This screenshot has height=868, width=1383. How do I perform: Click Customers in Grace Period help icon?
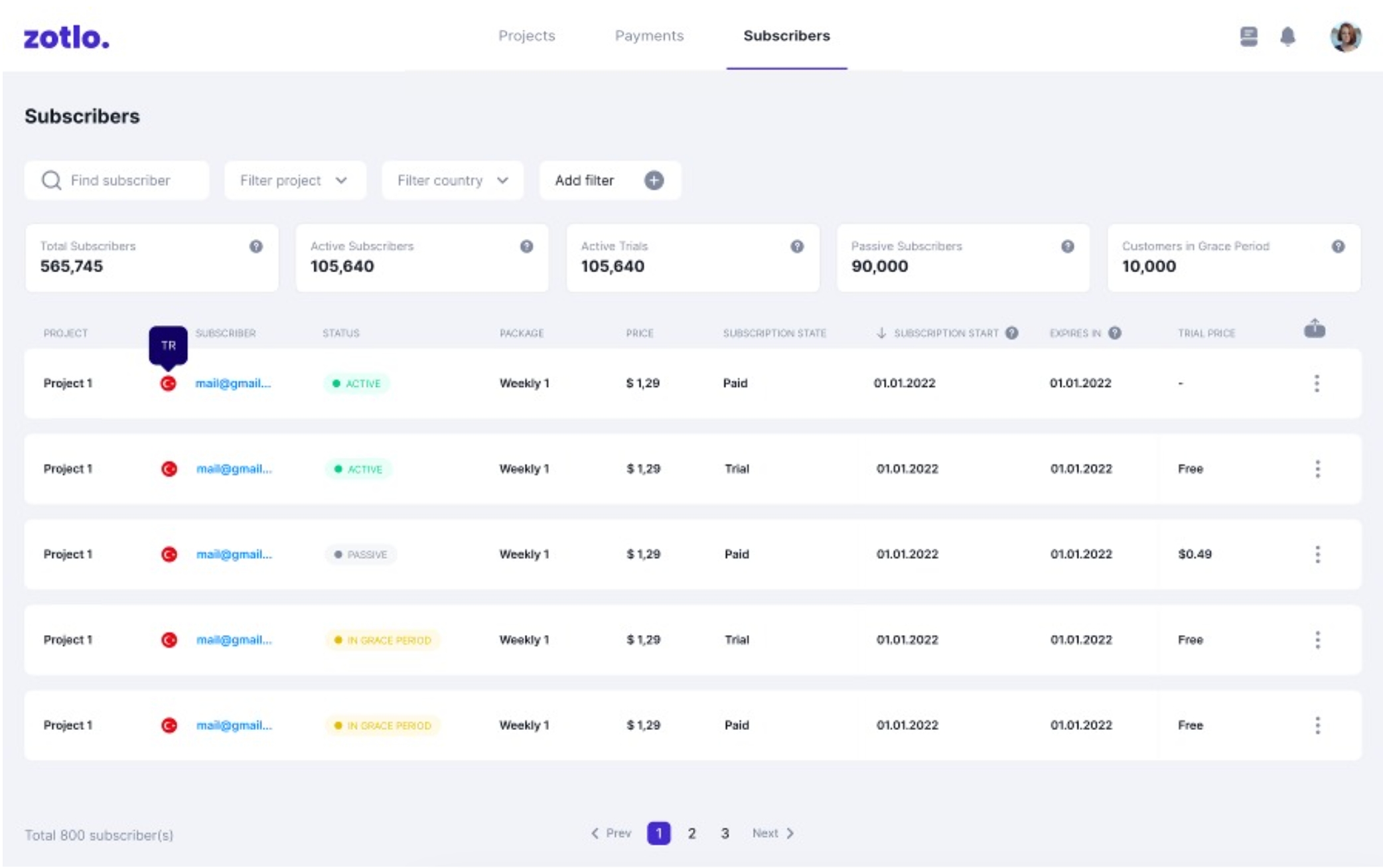(1338, 246)
